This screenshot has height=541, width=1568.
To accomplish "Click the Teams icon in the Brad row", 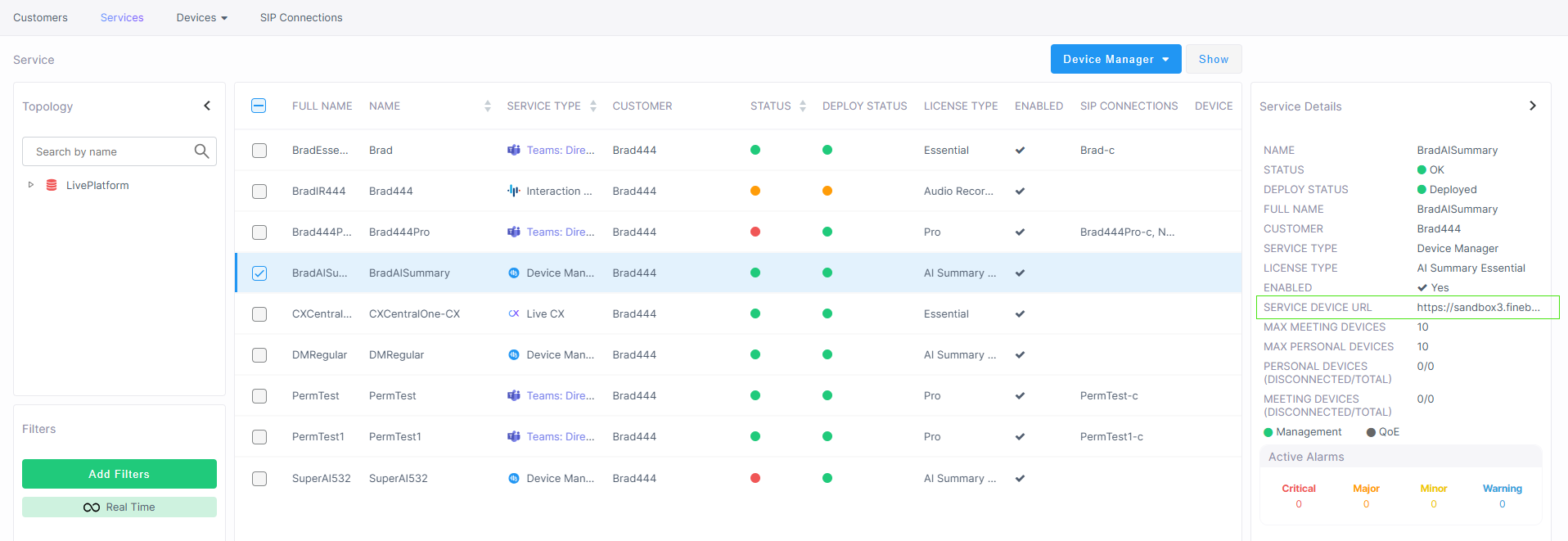I will (513, 151).
